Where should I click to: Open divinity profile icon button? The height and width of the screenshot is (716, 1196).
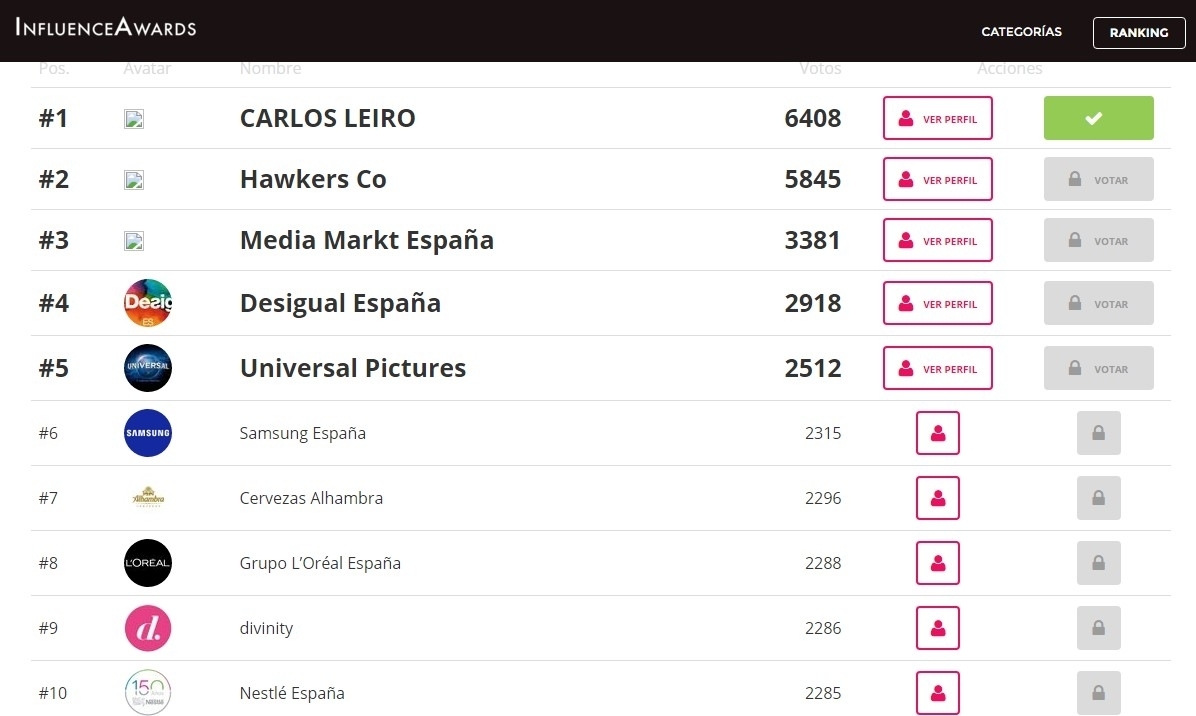point(937,628)
